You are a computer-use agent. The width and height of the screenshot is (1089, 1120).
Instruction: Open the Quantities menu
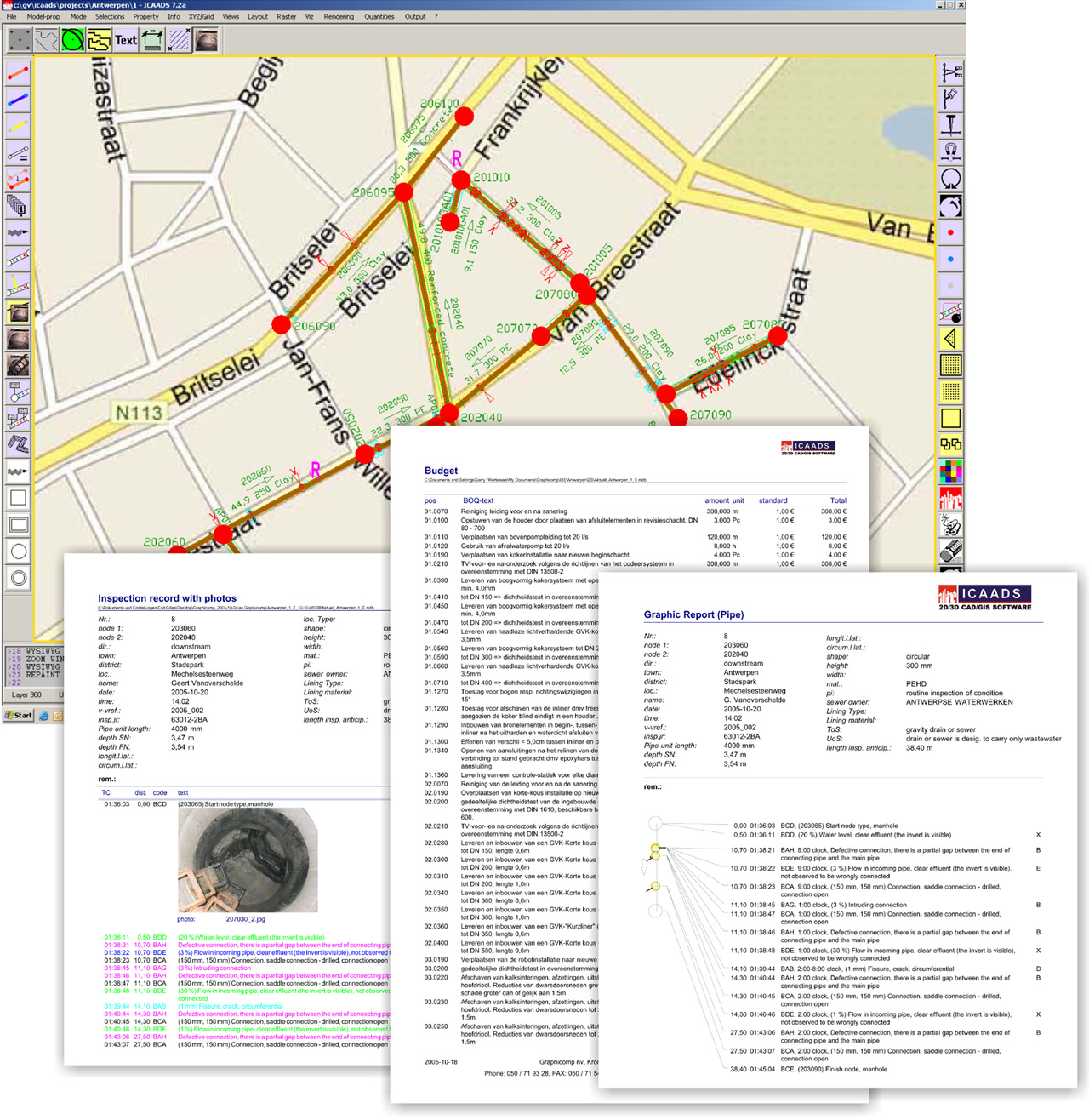[x=379, y=16]
